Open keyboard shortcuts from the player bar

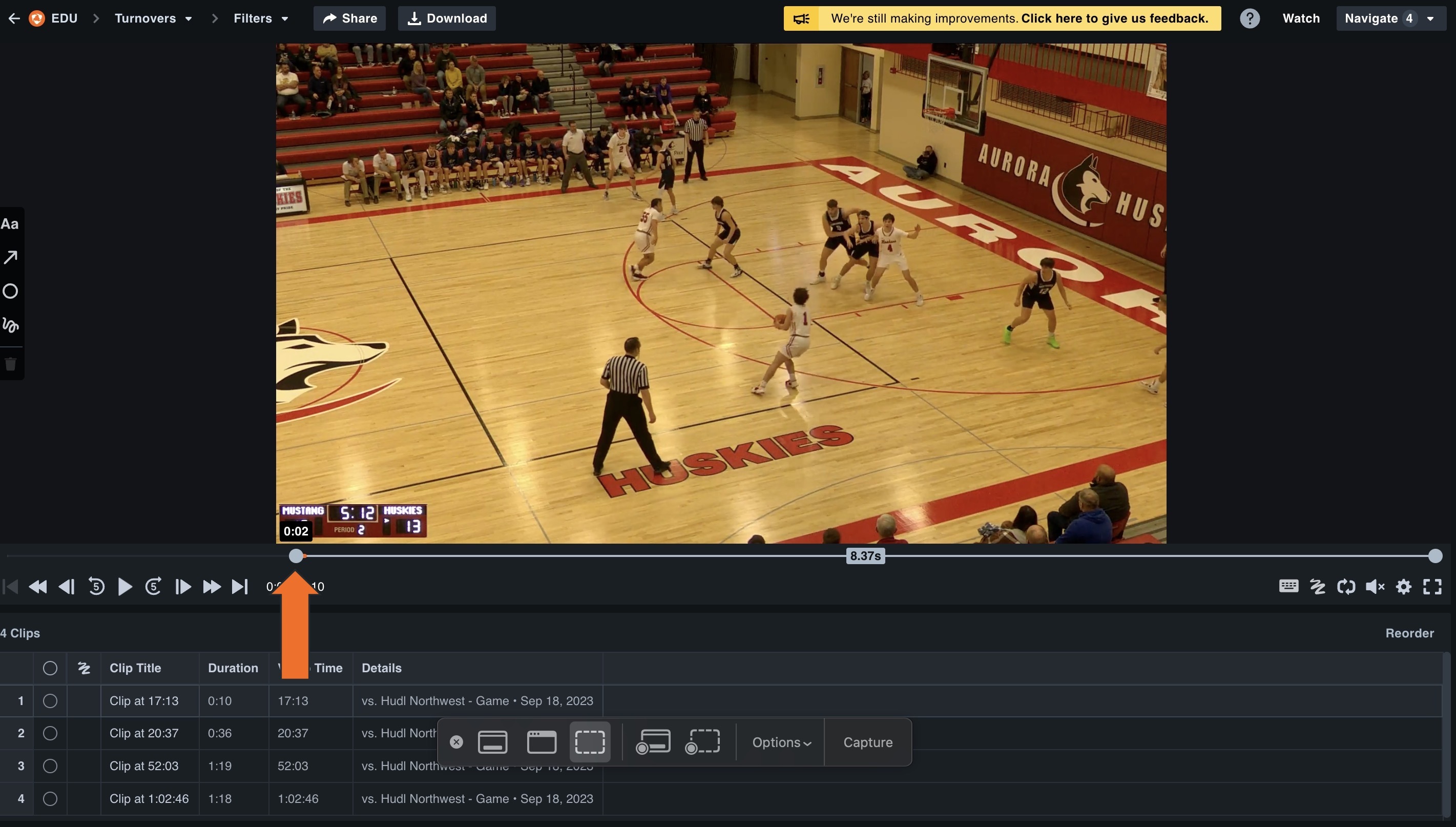tap(1288, 586)
